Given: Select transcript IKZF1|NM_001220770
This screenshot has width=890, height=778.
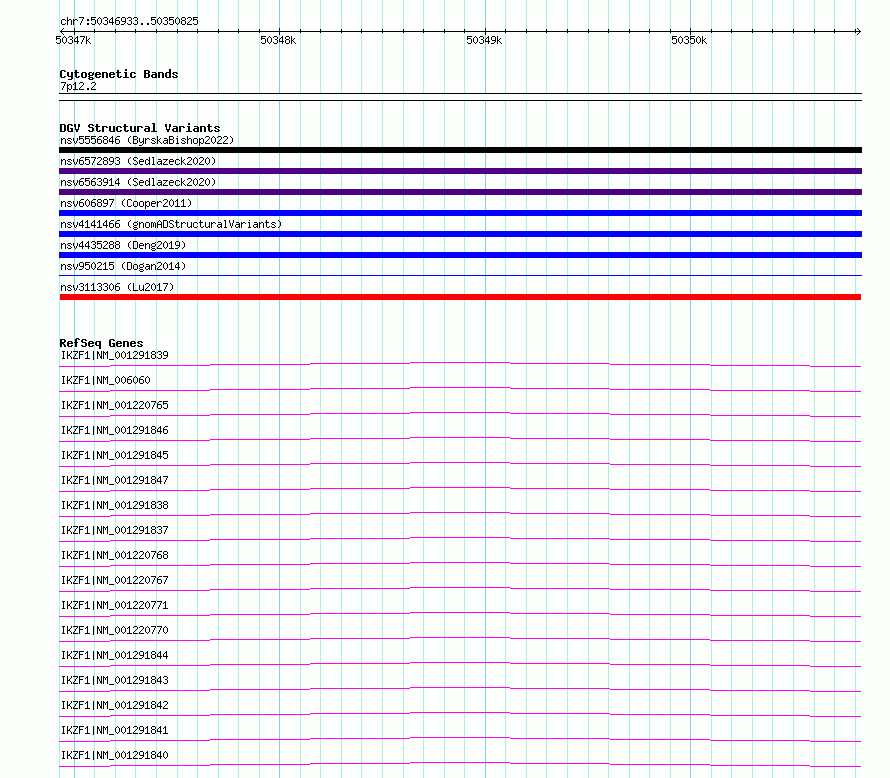Looking at the screenshot, I should coord(115,630).
